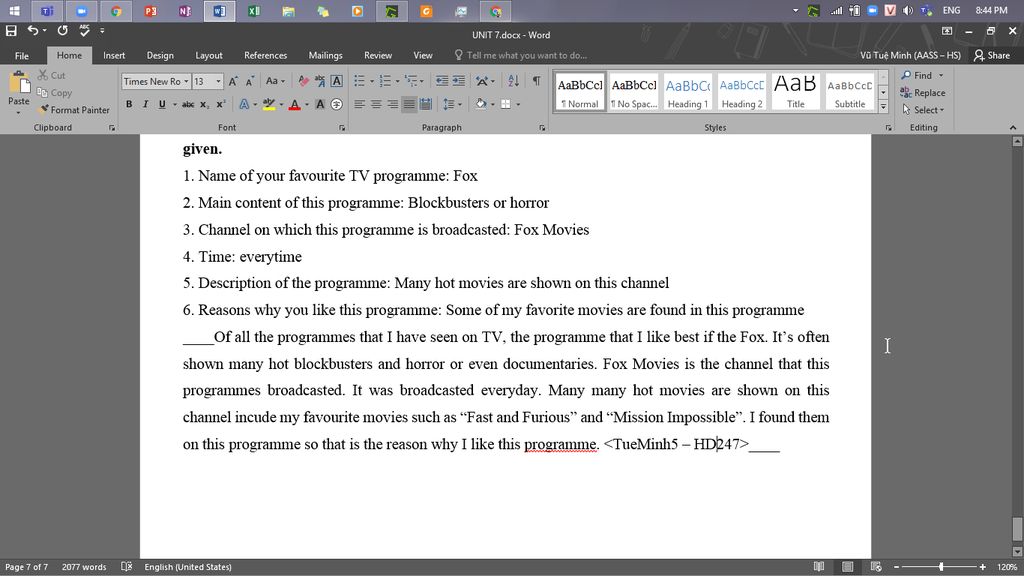Apply paragraph shading color
This screenshot has height=576, width=1024.
[x=481, y=104]
